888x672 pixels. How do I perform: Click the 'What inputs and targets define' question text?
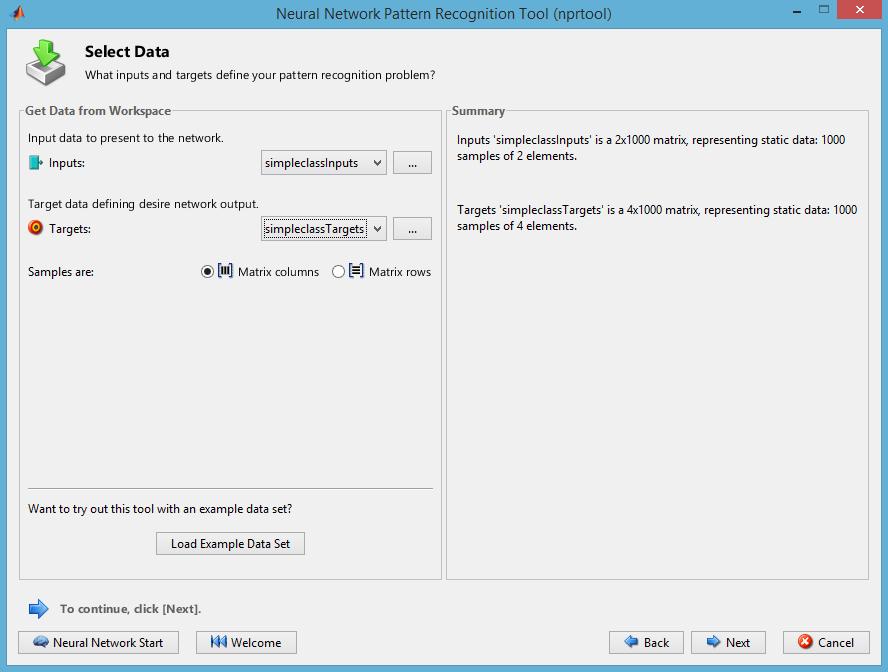pos(260,75)
